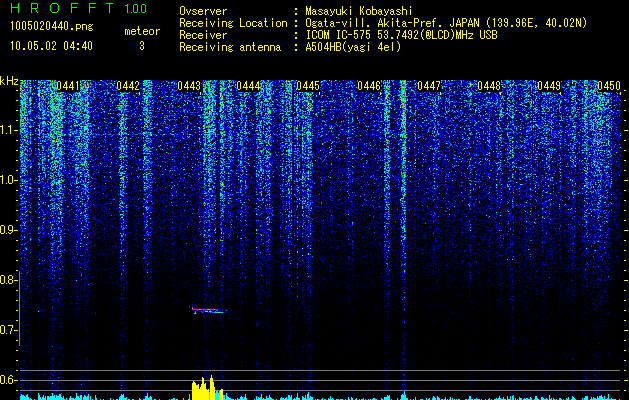Click the antenna text A504HB(yagi 4el)

click(353, 47)
